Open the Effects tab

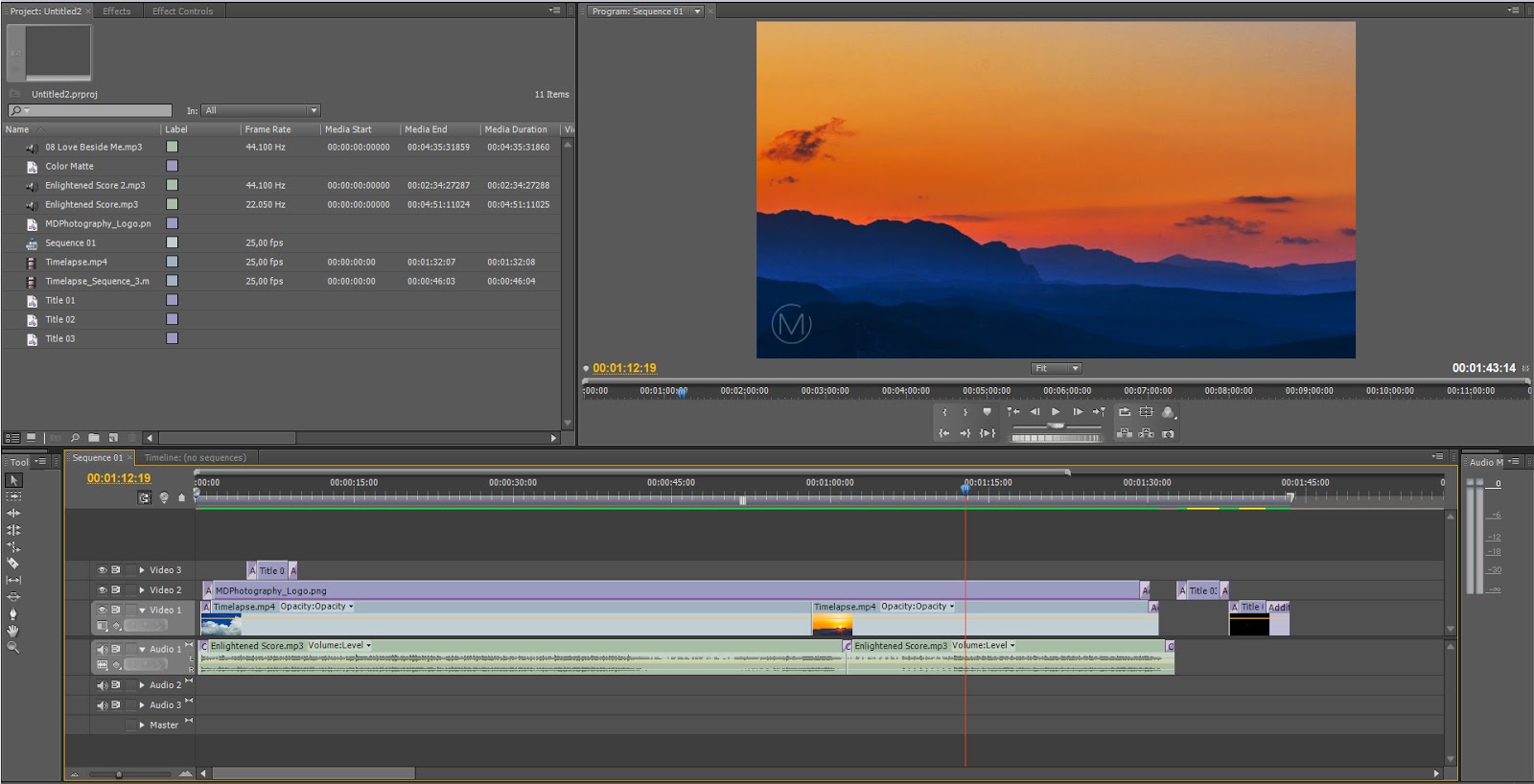(116, 12)
